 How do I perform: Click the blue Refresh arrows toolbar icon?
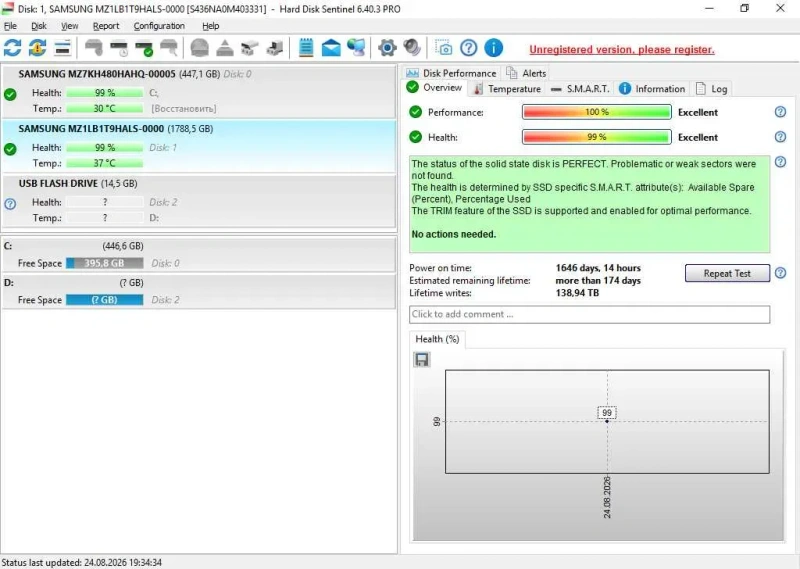point(12,48)
